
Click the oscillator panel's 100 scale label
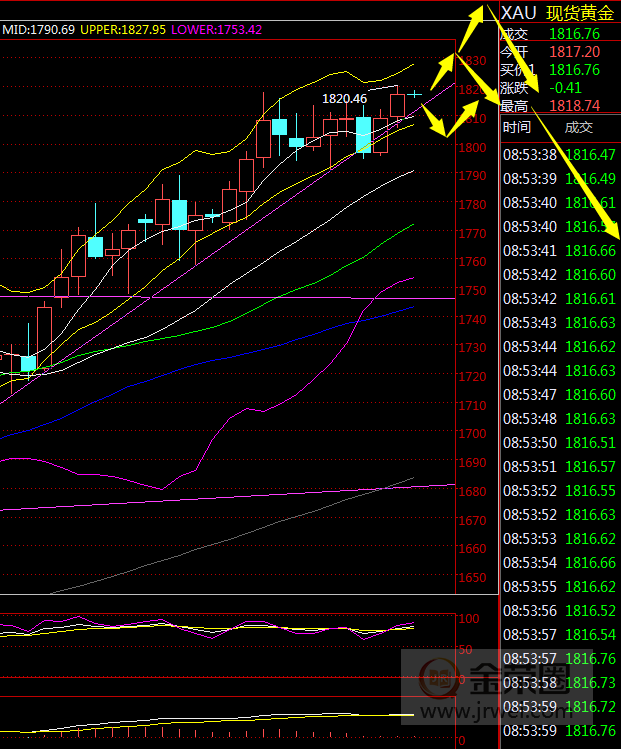tap(468, 619)
